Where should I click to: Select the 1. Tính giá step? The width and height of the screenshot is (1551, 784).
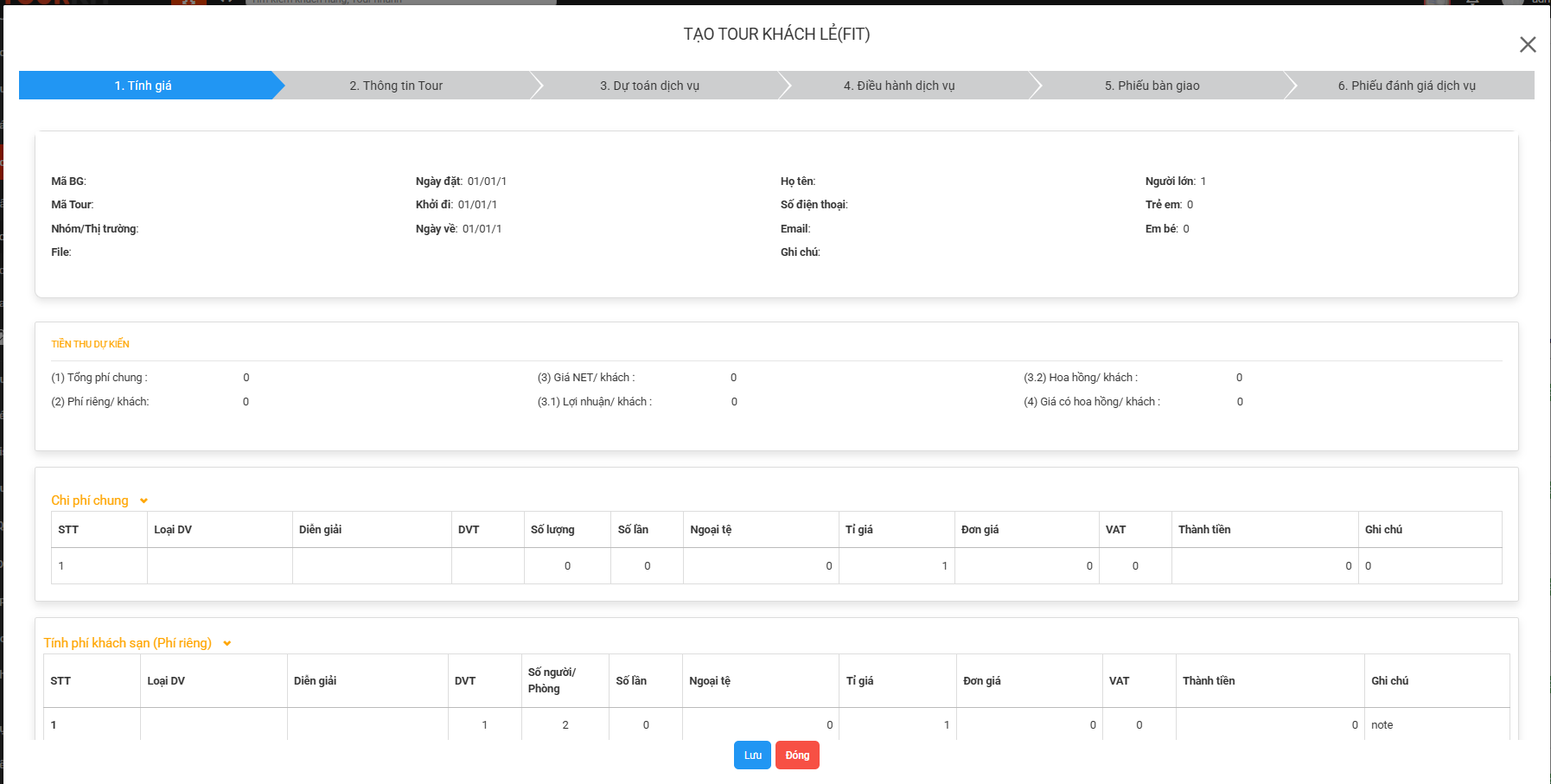144,86
